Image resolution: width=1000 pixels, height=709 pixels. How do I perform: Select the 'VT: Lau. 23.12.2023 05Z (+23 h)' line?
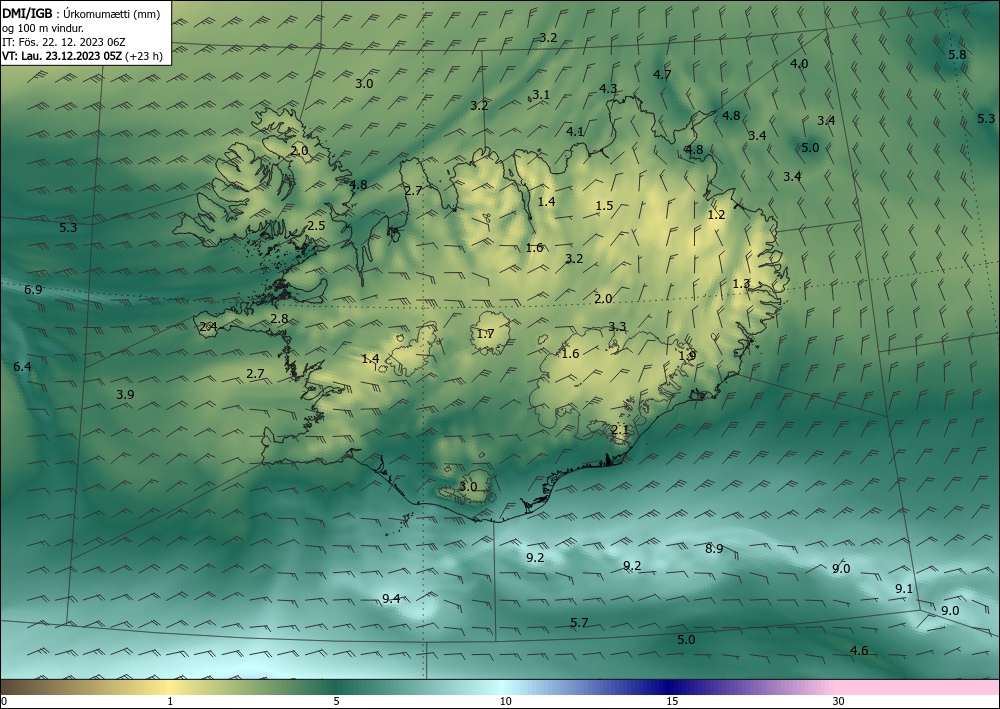(82, 56)
